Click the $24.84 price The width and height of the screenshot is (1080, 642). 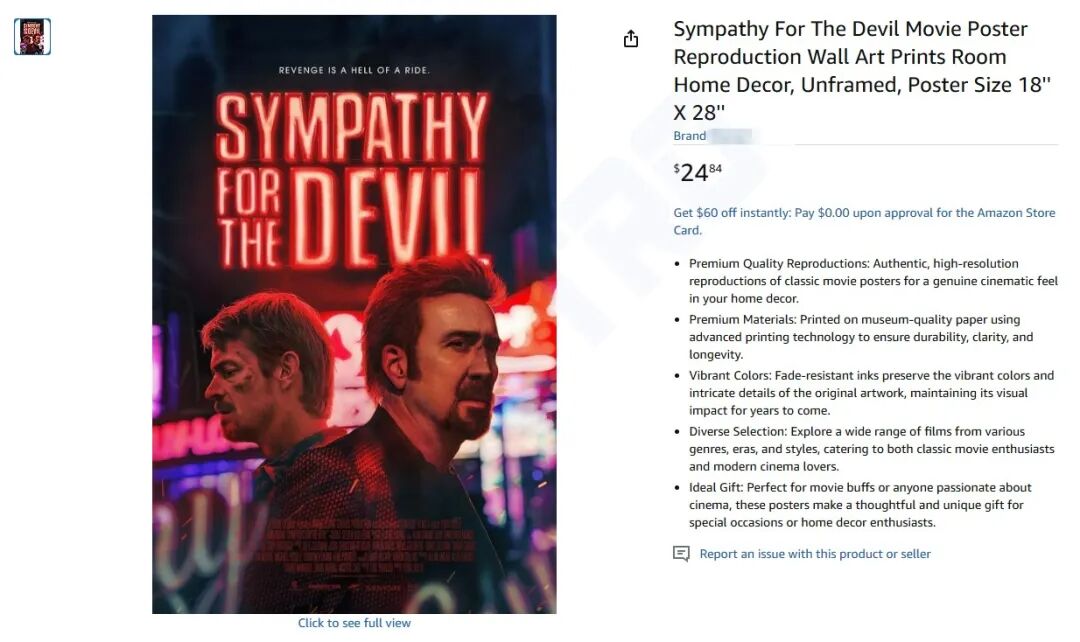pyautogui.click(x=698, y=172)
